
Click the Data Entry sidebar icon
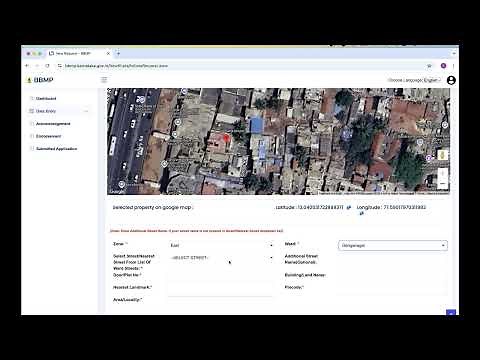coord(32,111)
